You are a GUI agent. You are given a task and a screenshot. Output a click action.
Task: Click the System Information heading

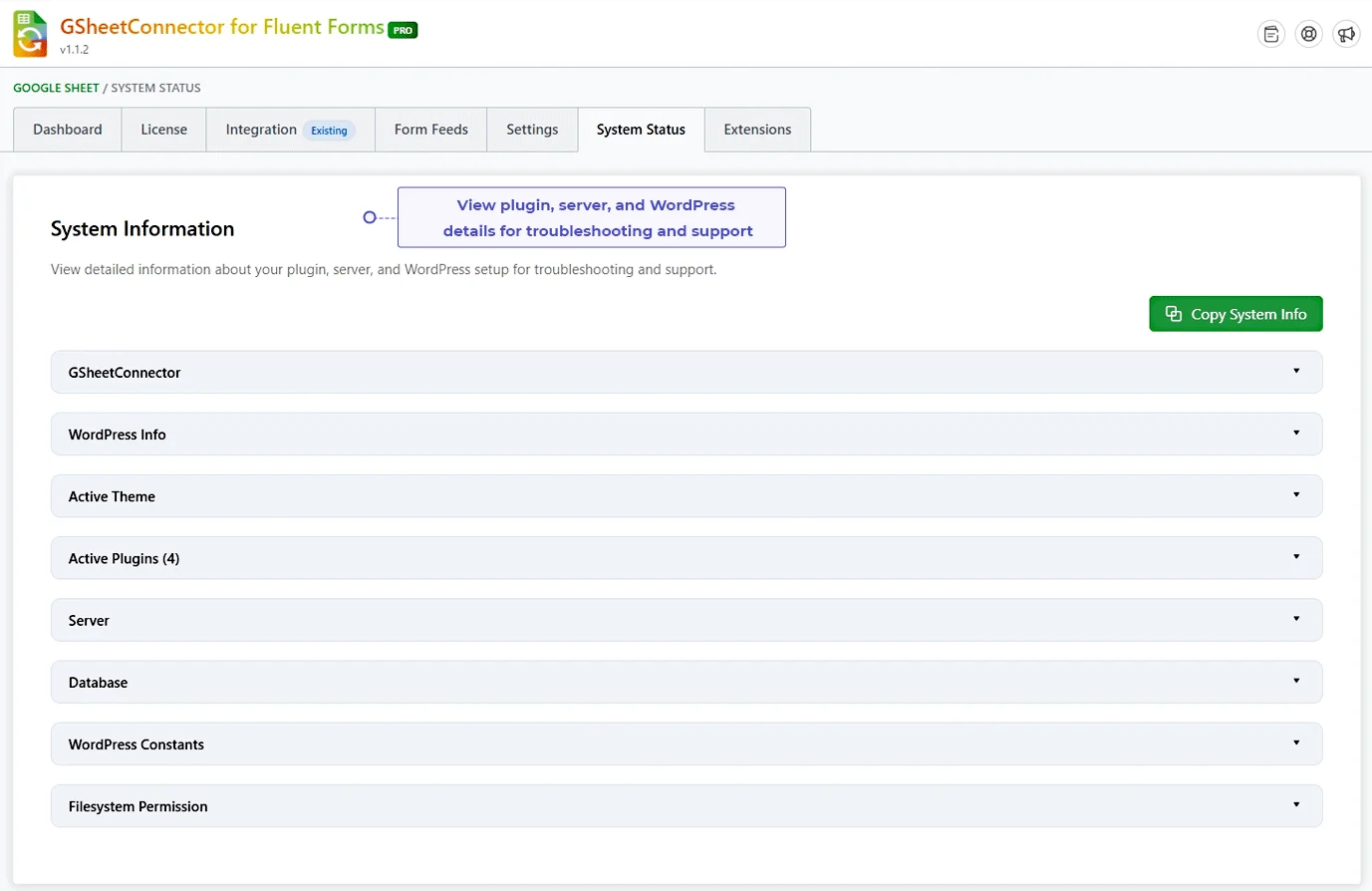142,228
